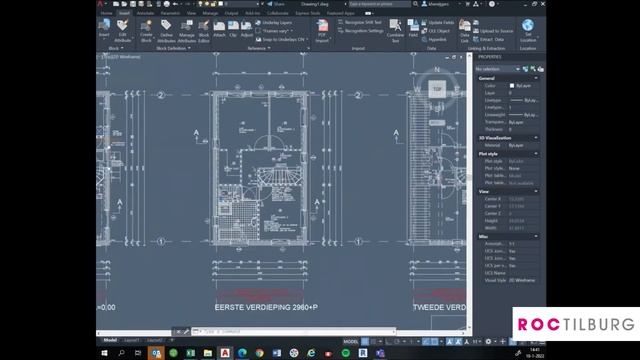
Task: Click the signed-in user account name
Action: [x=438, y=4]
